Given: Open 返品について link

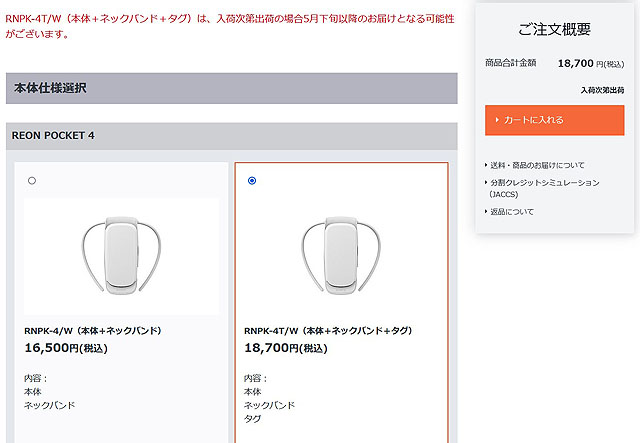Looking at the screenshot, I should 512,211.
